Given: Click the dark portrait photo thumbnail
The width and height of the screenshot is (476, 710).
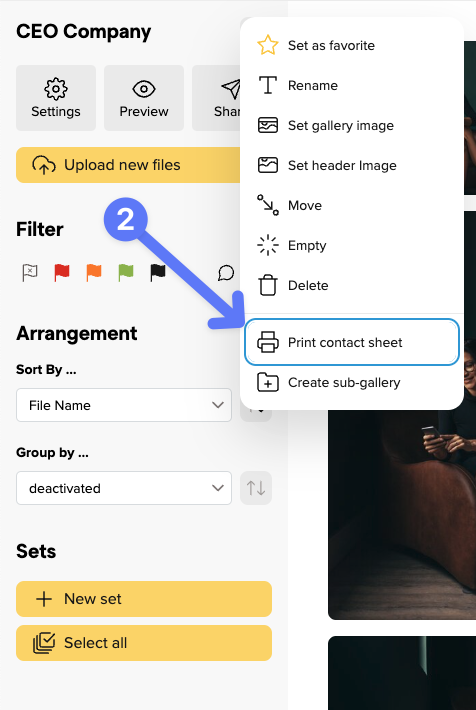Looking at the screenshot, I should click(402, 512).
